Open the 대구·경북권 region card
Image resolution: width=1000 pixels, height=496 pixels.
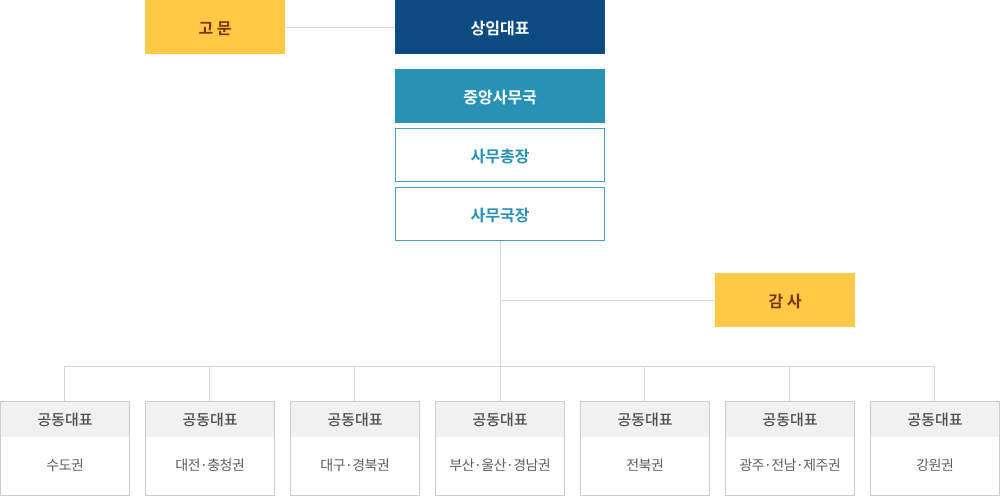coord(355,448)
